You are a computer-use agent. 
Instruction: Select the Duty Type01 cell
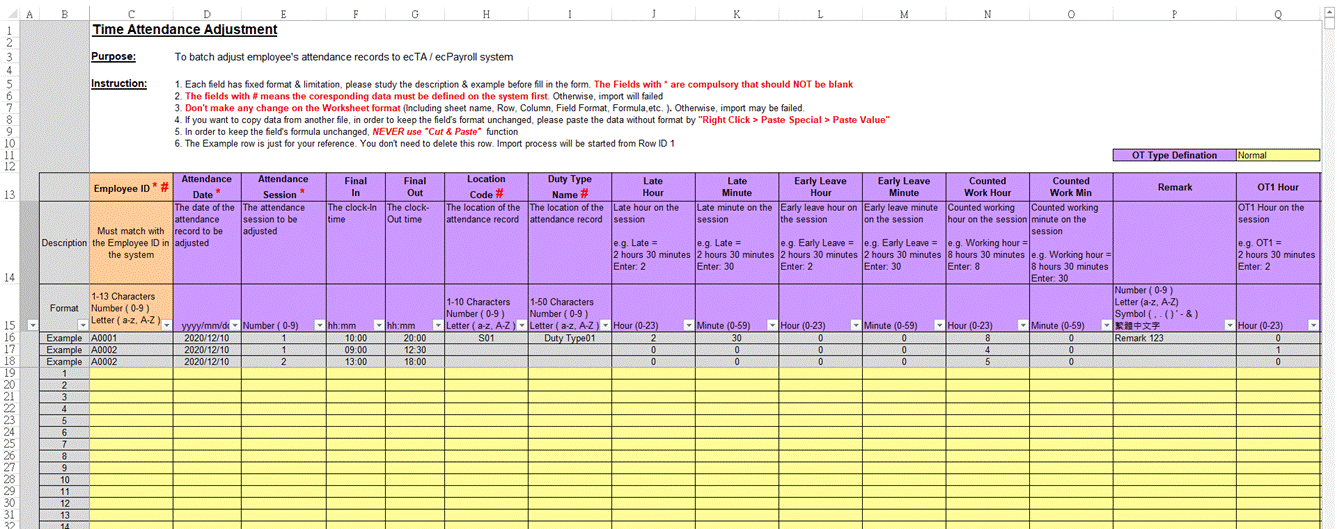point(569,339)
